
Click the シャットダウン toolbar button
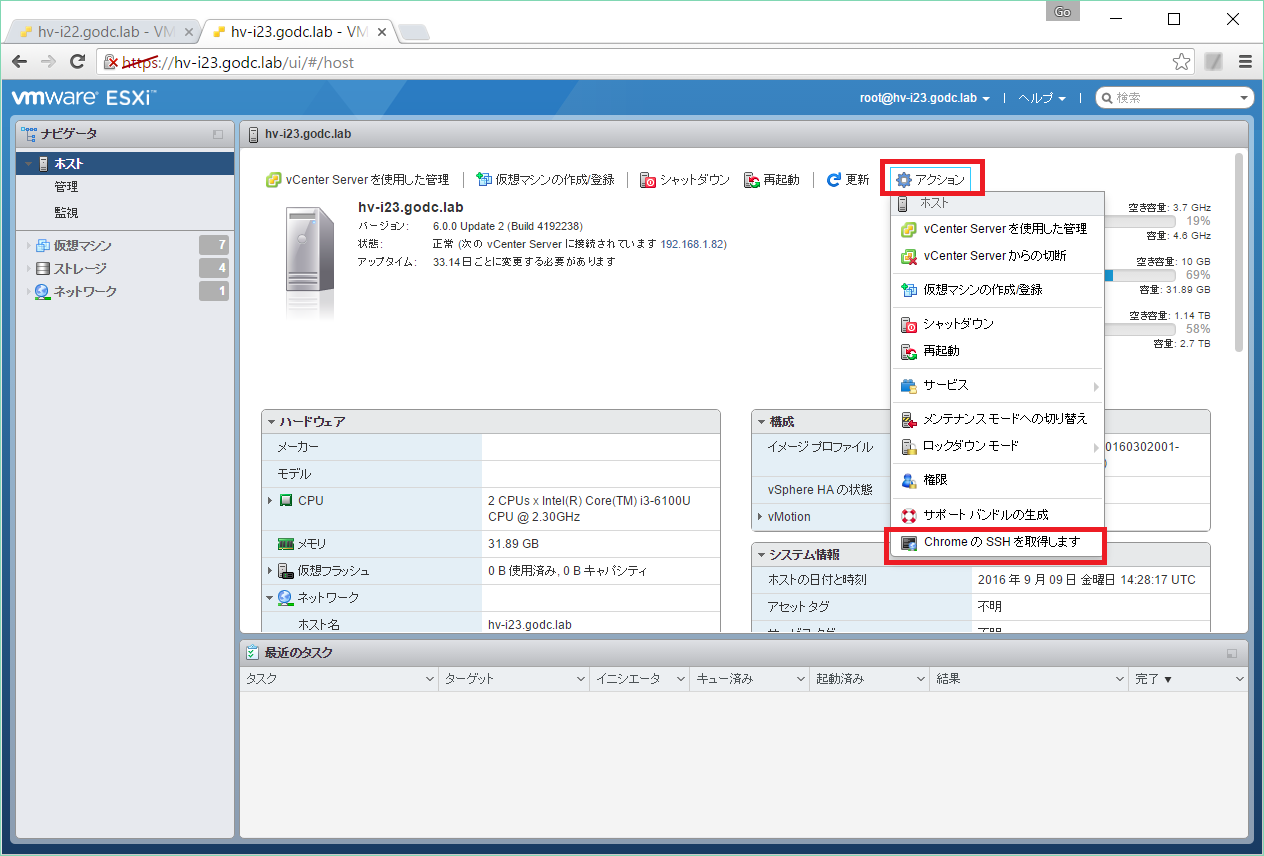coord(685,180)
